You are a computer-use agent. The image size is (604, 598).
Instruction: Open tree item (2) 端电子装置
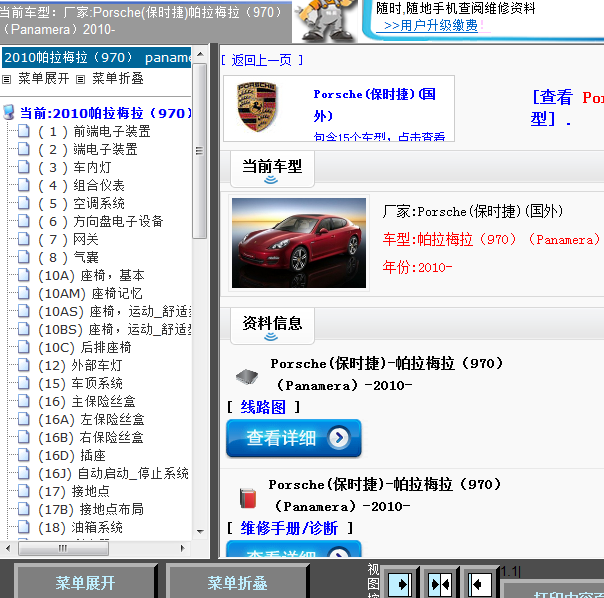click(88, 149)
